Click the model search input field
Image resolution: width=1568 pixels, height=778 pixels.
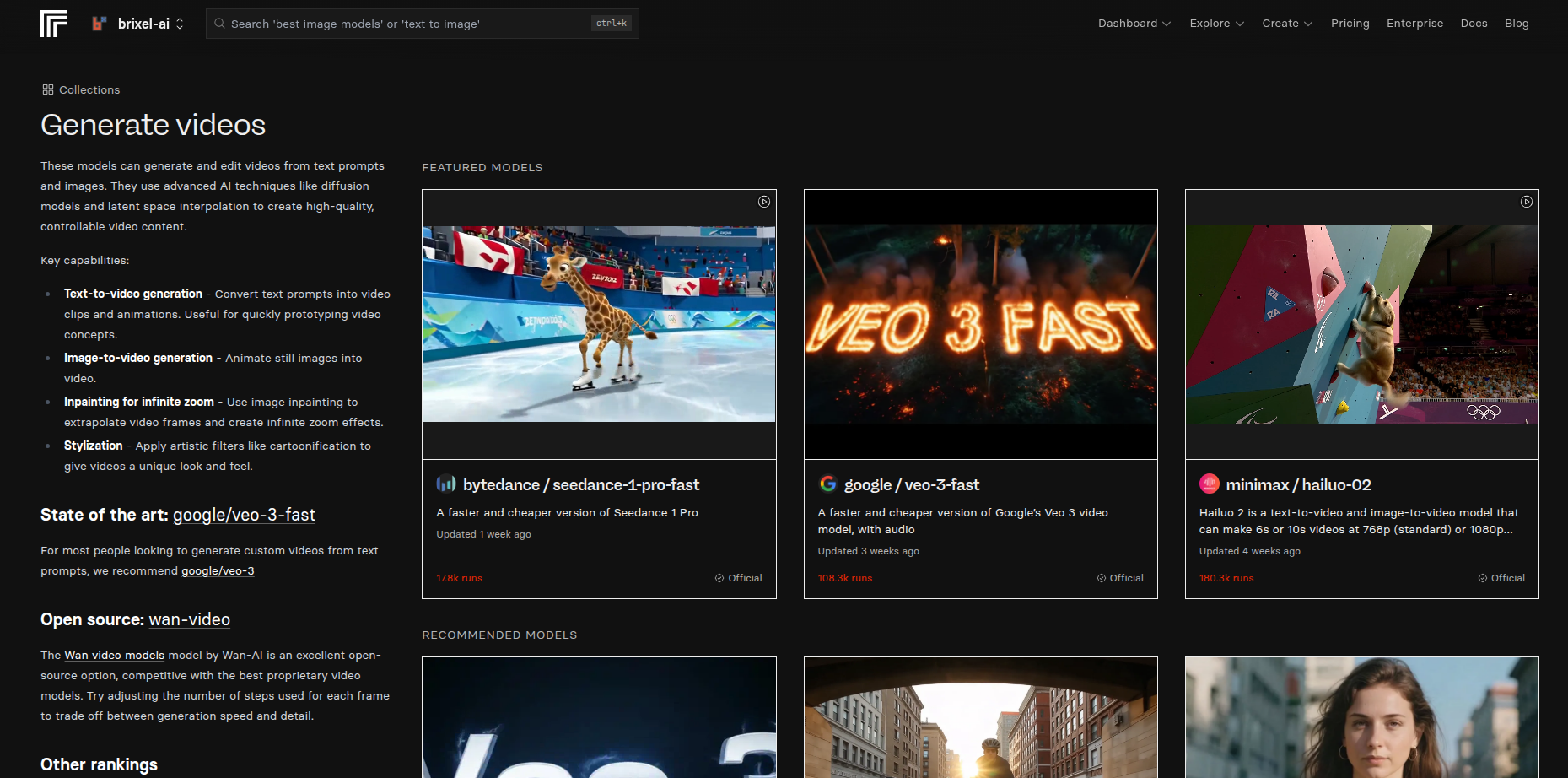405,24
